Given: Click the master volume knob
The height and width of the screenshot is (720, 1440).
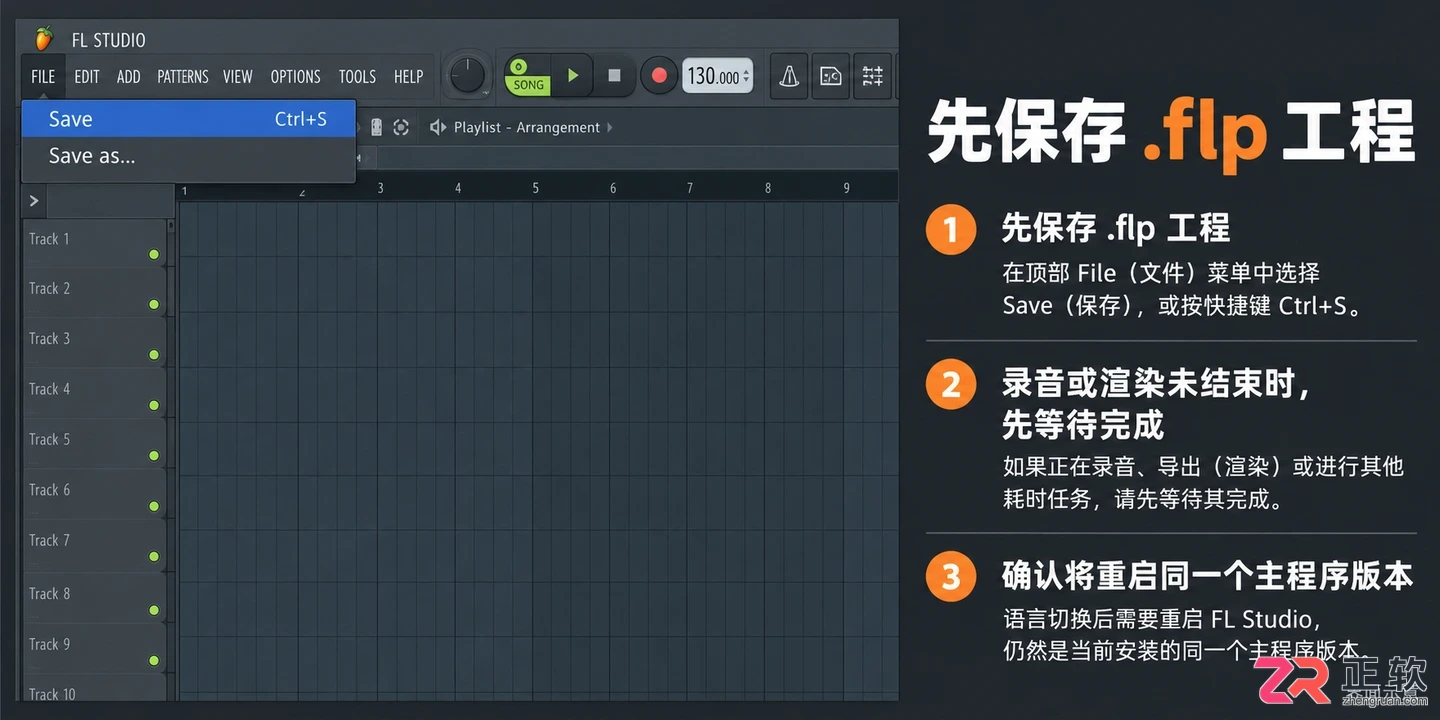Looking at the screenshot, I should (467, 76).
